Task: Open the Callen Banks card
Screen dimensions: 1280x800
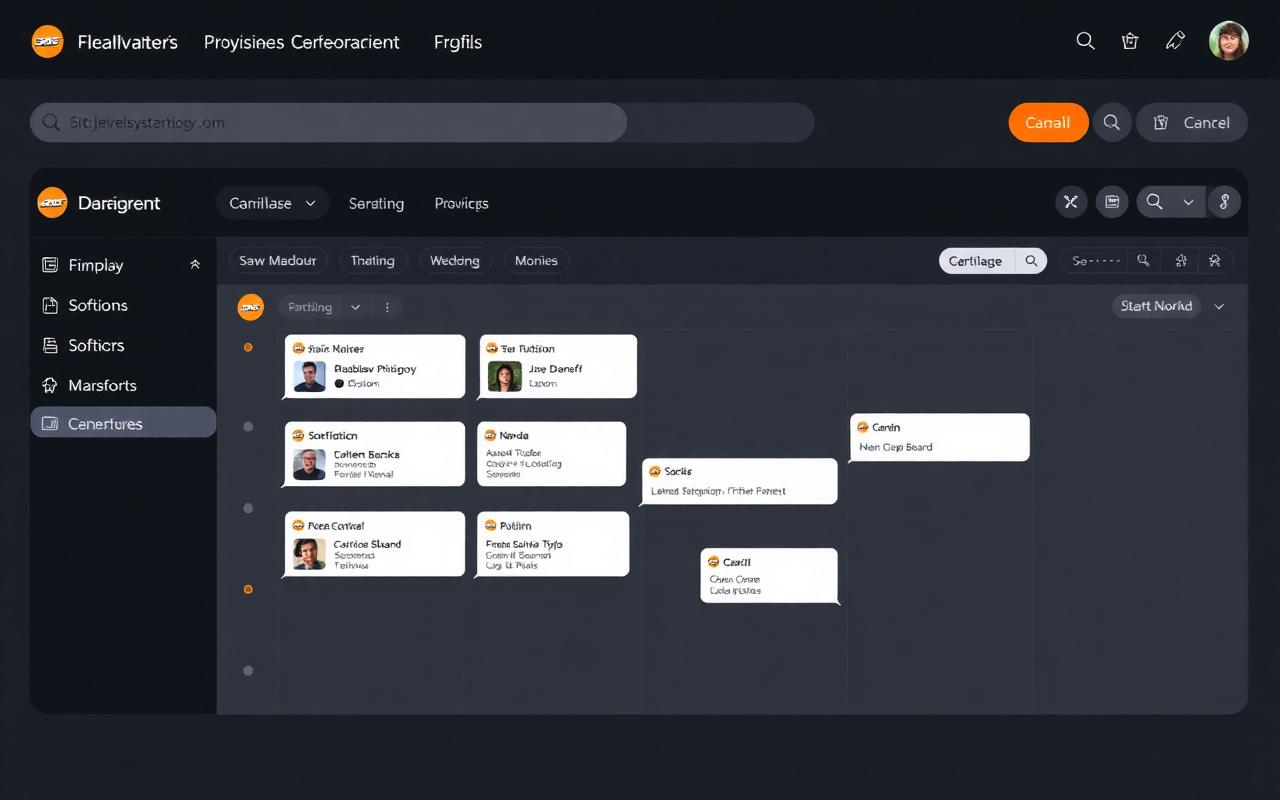Action: (x=374, y=454)
